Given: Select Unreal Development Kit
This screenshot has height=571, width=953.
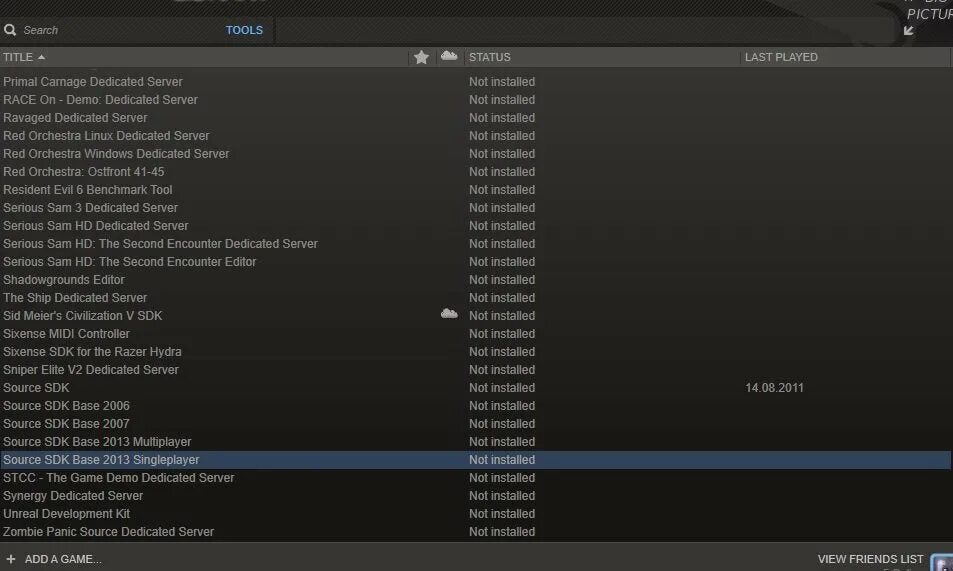Looking at the screenshot, I should point(66,514).
